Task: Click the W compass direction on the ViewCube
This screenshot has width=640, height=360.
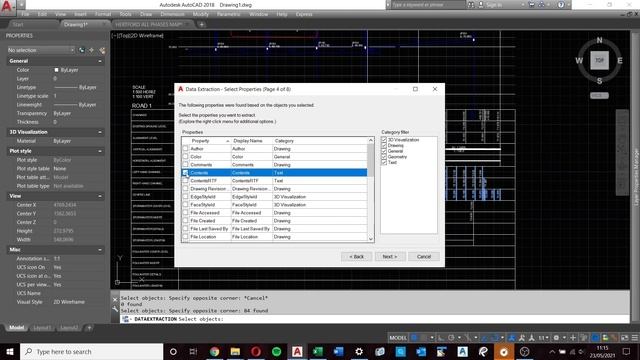Action: coord(579,60)
